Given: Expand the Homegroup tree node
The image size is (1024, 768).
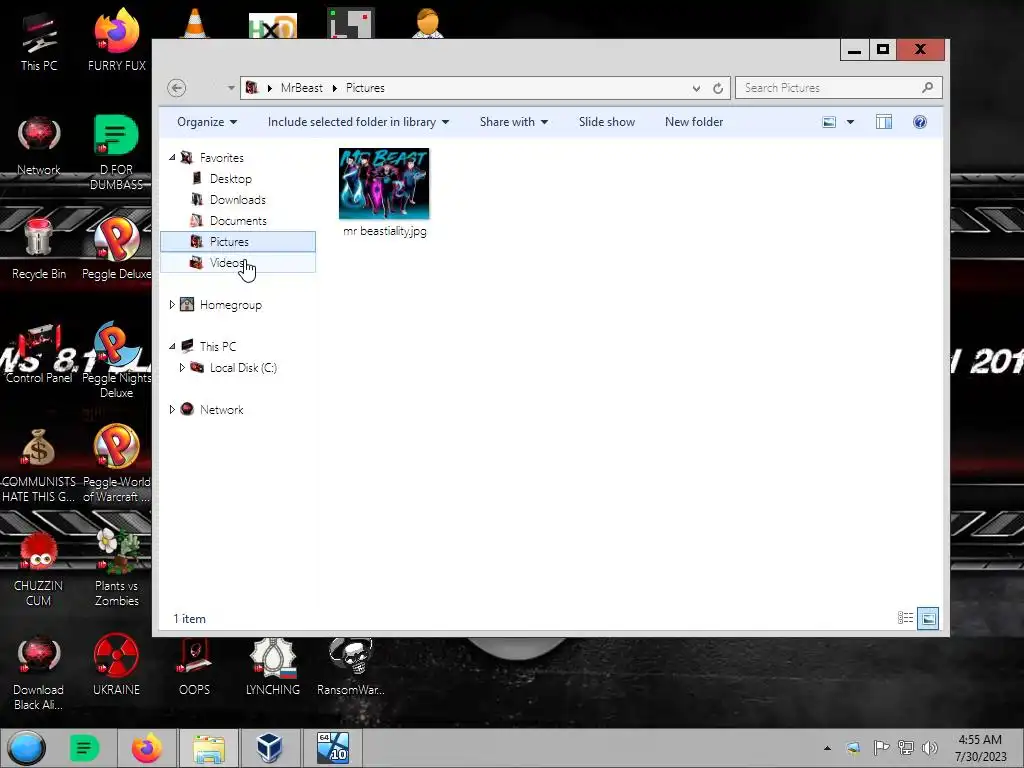Looking at the screenshot, I should 172,304.
